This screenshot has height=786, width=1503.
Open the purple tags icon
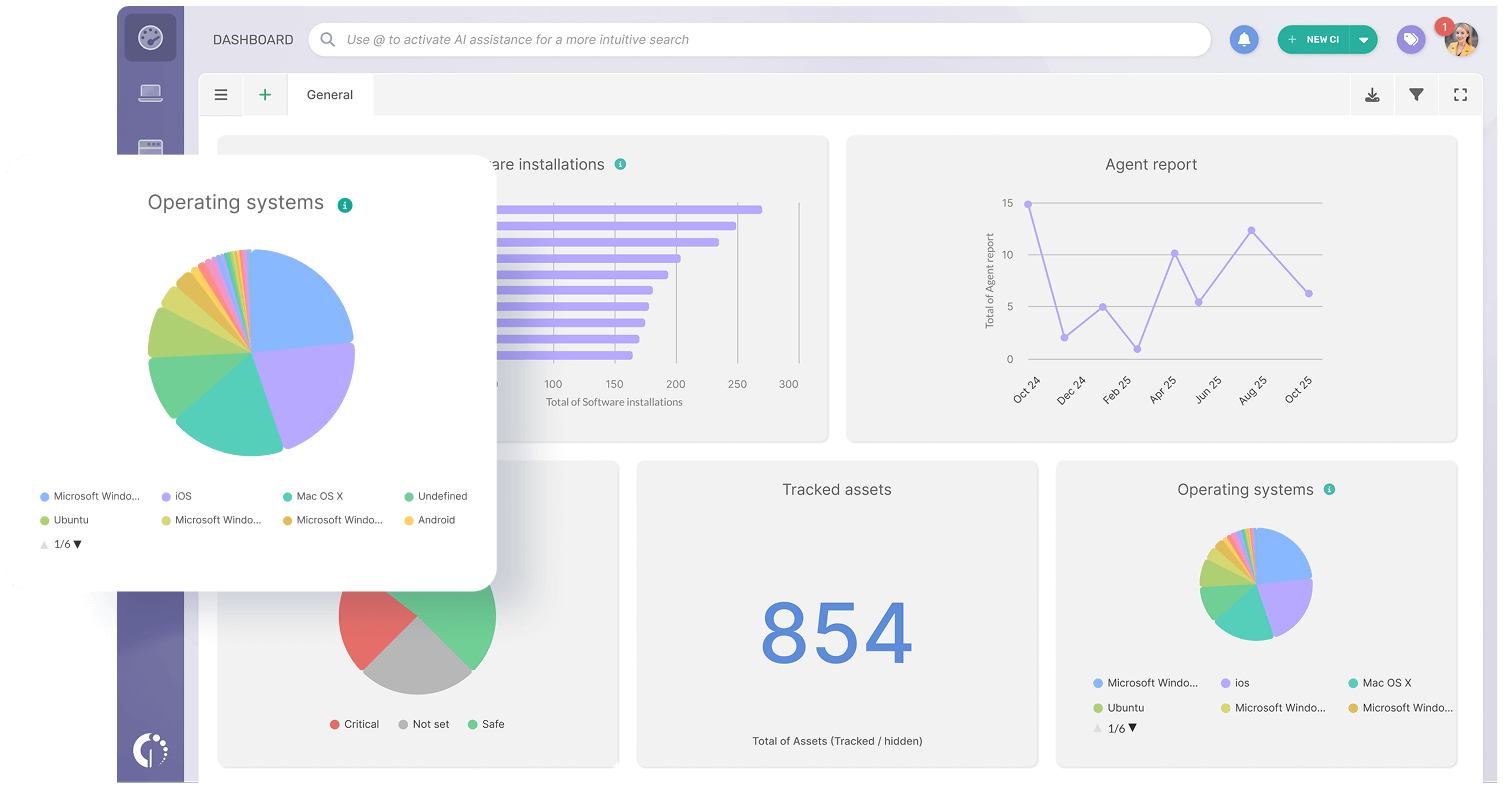point(1411,40)
